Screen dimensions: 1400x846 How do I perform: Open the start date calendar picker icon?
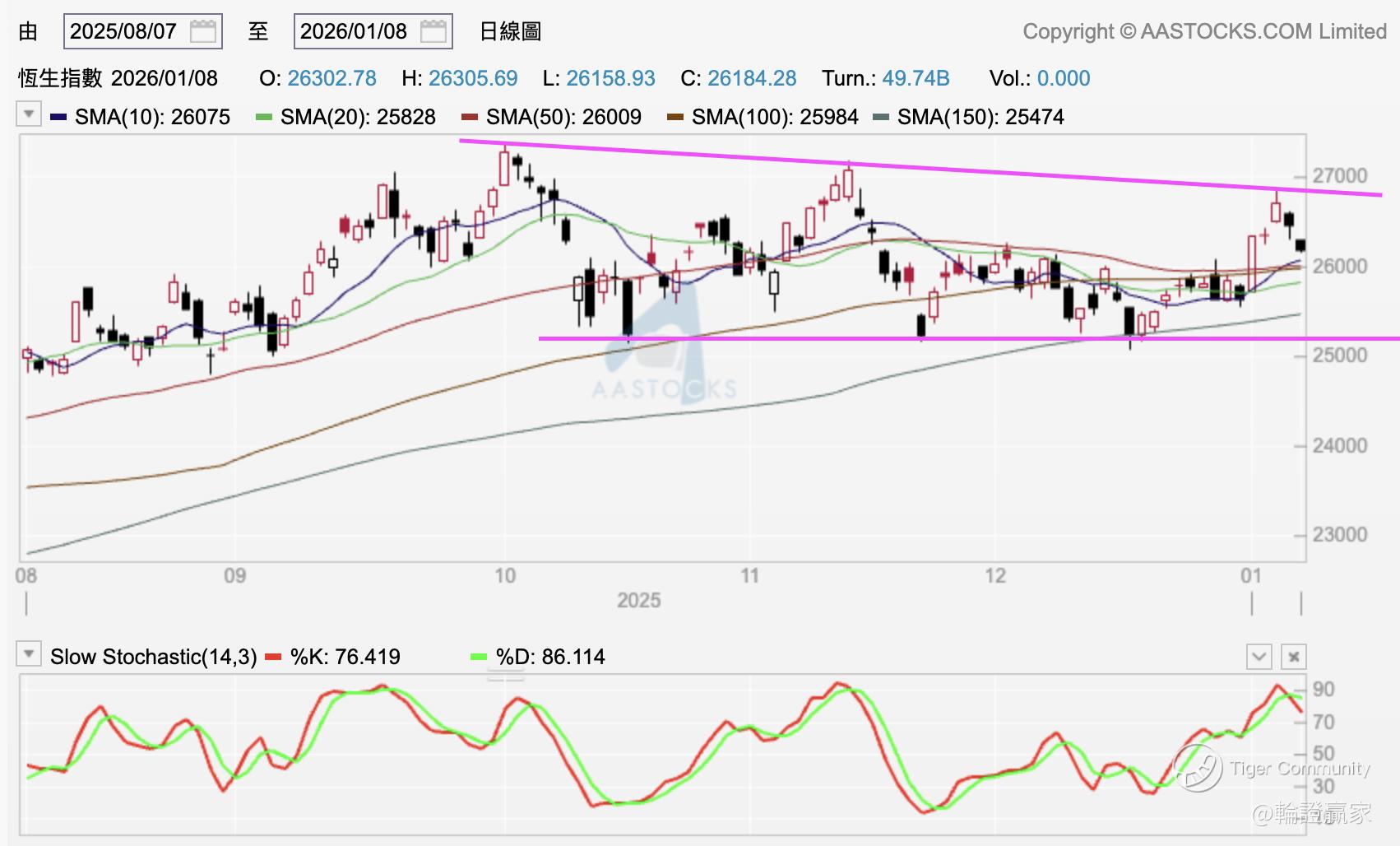click(202, 32)
